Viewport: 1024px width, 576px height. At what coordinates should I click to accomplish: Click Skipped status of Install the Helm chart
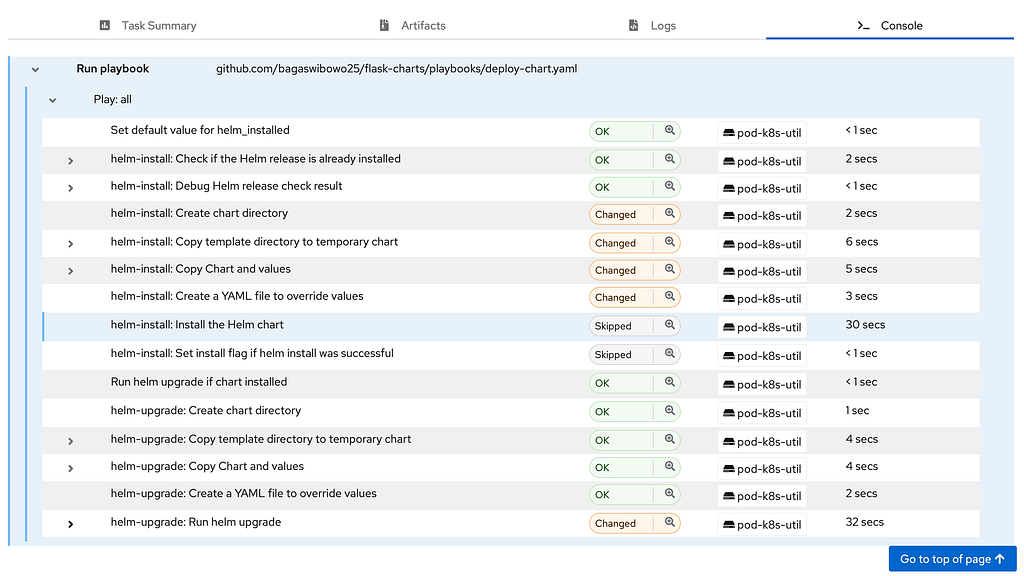pyautogui.click(x=621, y=326)
